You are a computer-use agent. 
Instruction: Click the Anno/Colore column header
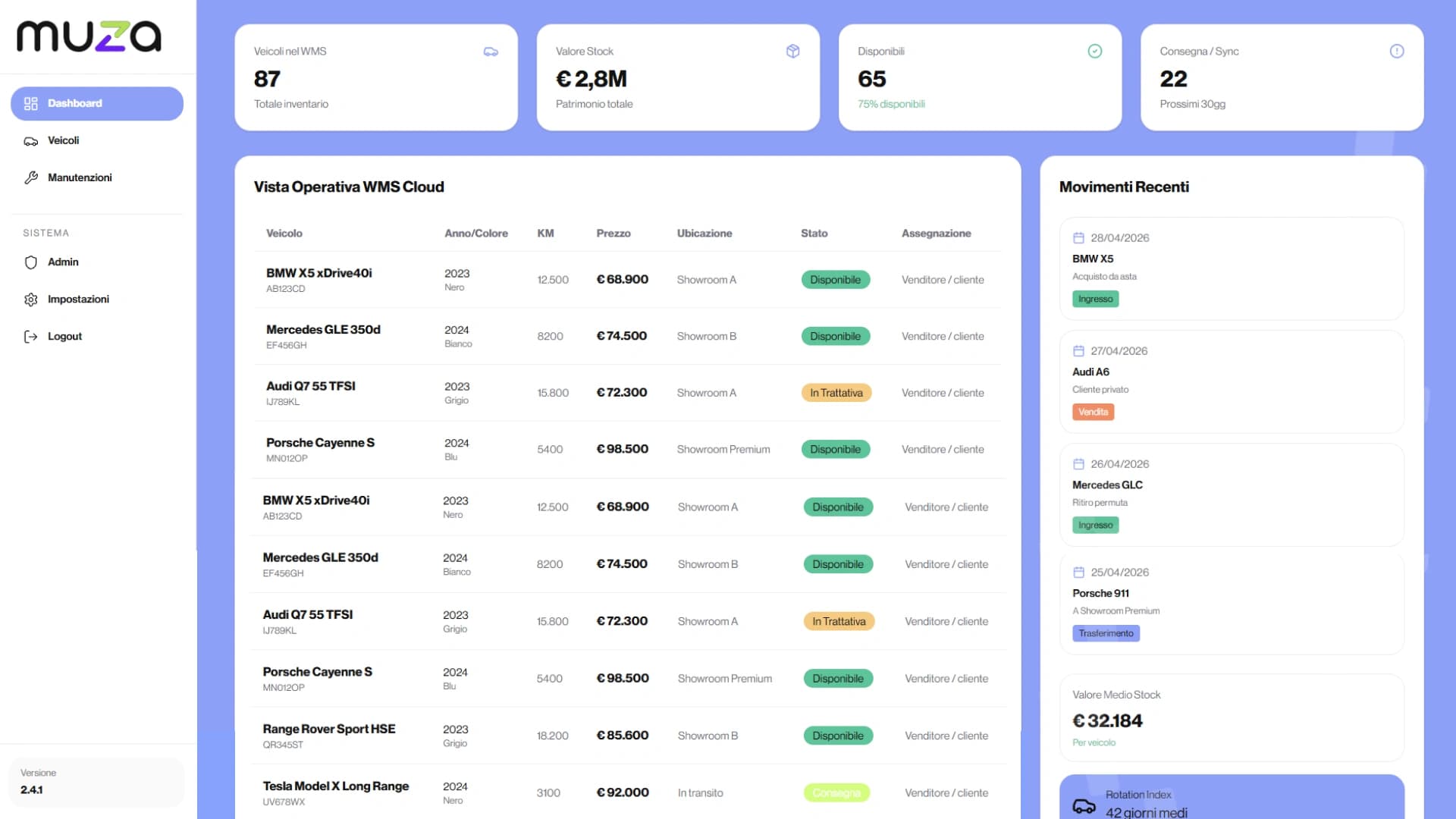[x=476, y=234]
